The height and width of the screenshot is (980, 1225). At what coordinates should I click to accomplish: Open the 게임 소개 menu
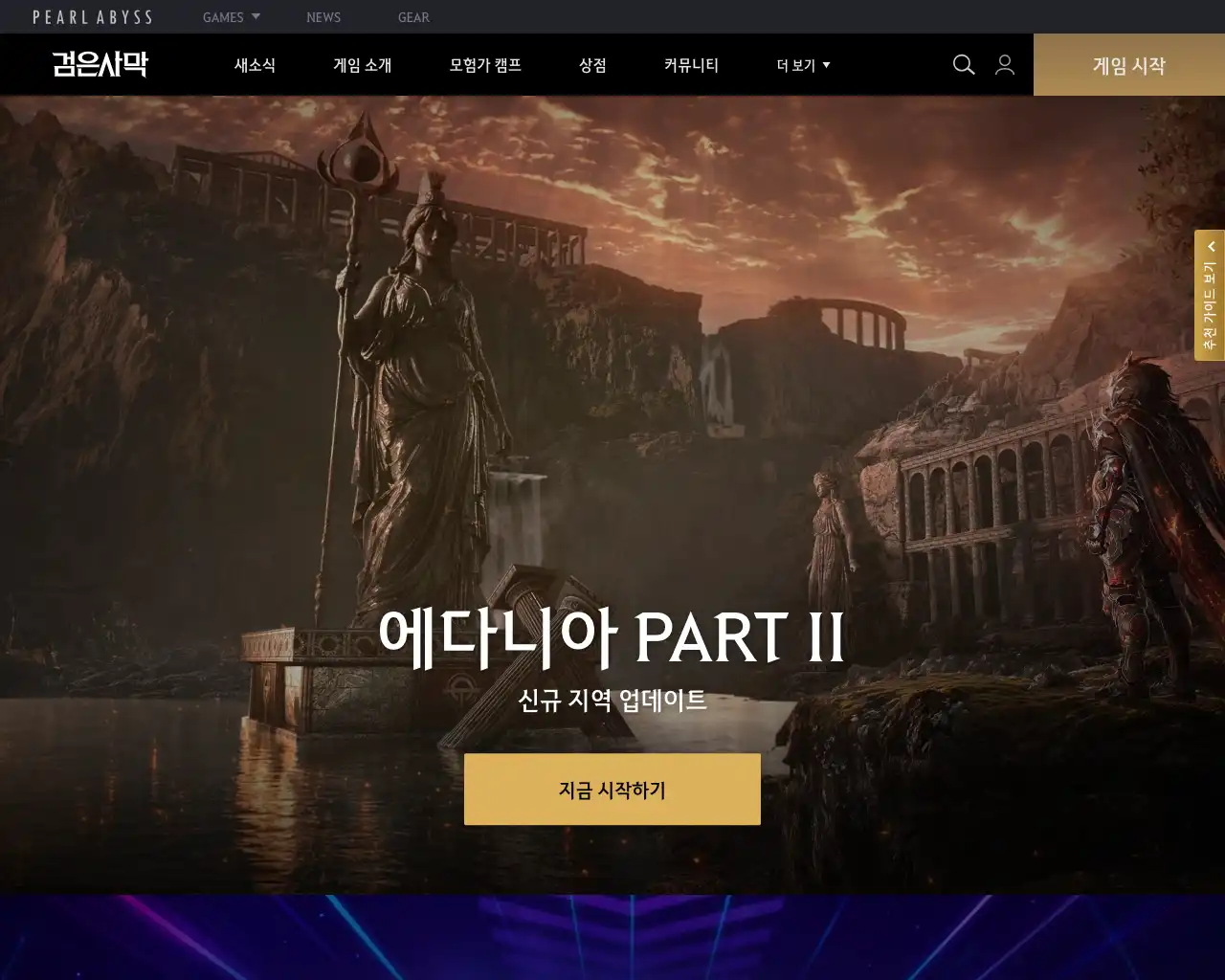363,65
